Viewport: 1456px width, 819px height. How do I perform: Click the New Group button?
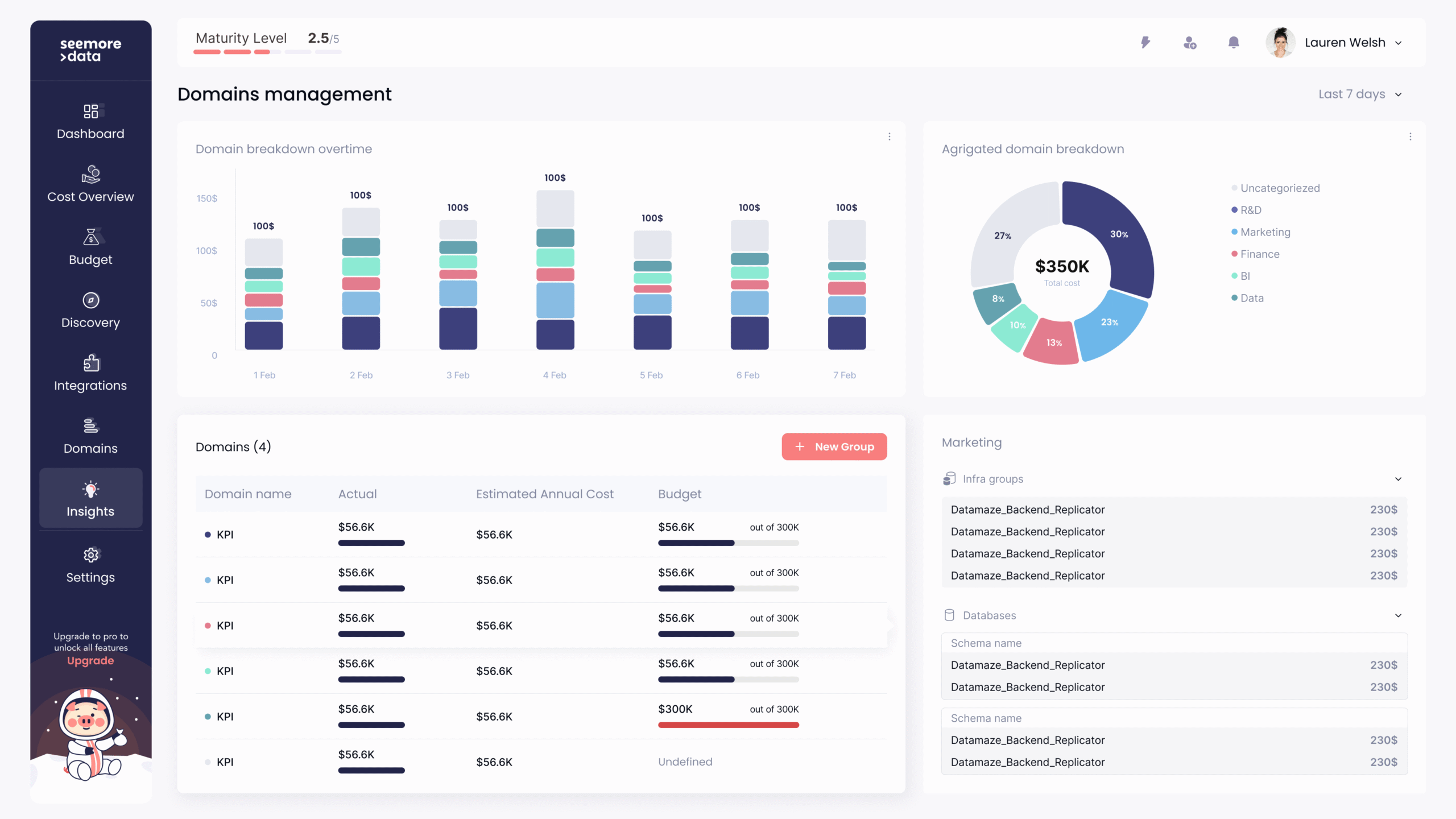834,446
